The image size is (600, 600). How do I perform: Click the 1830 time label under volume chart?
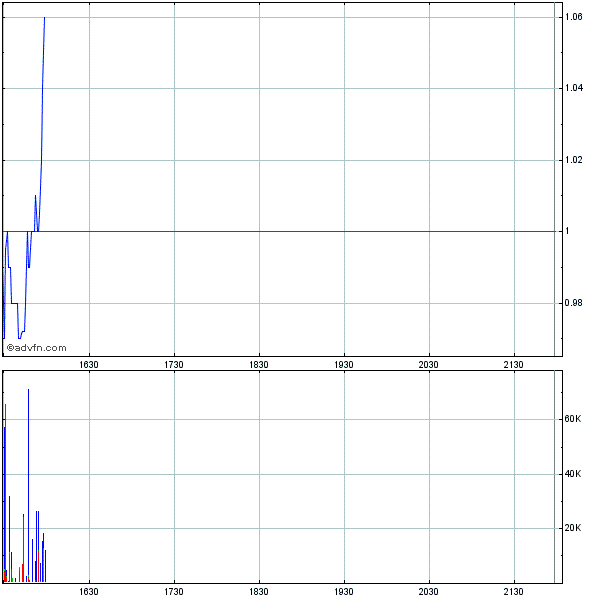point(259,592)
